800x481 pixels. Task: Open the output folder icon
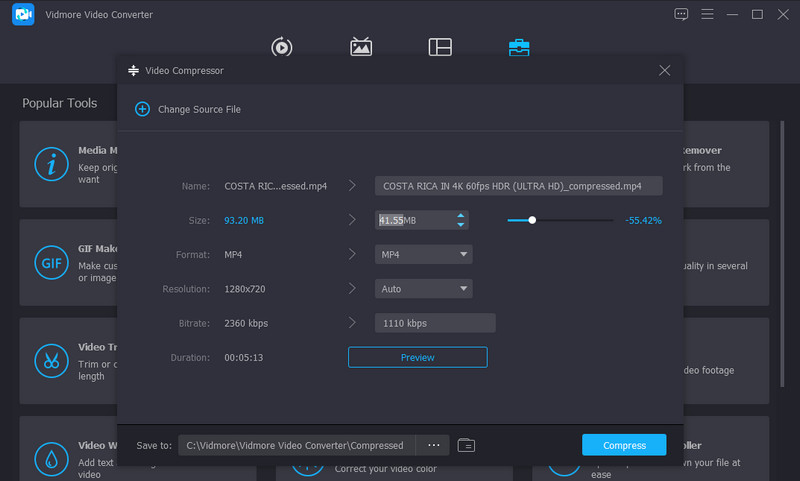point(466,445)
